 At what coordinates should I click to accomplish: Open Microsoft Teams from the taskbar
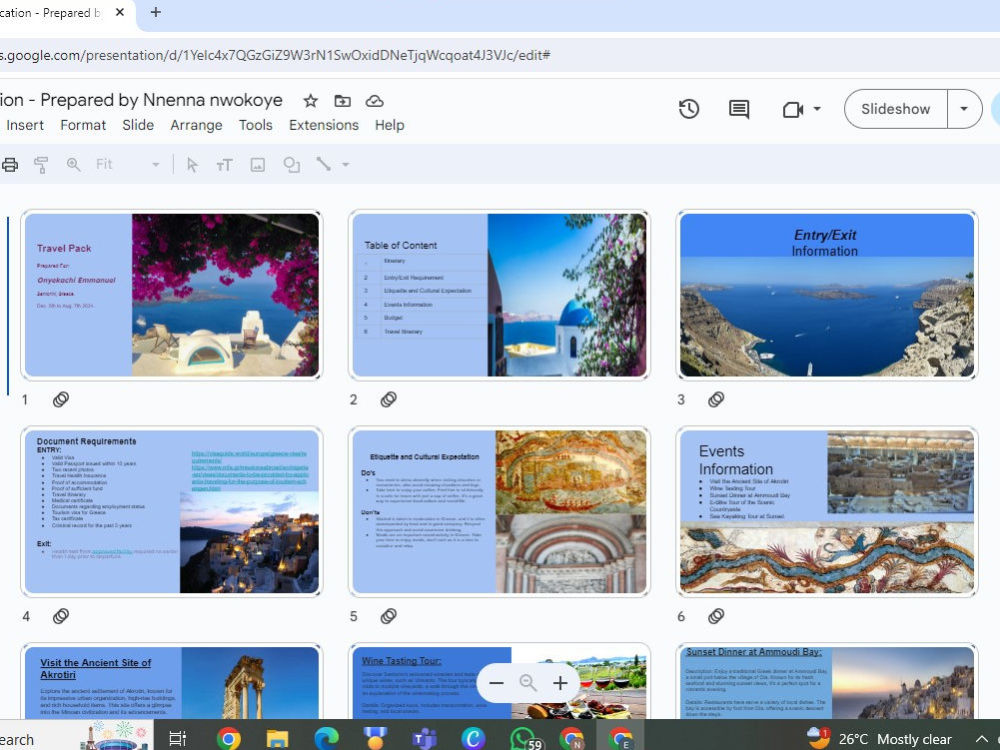click(424, 739)
